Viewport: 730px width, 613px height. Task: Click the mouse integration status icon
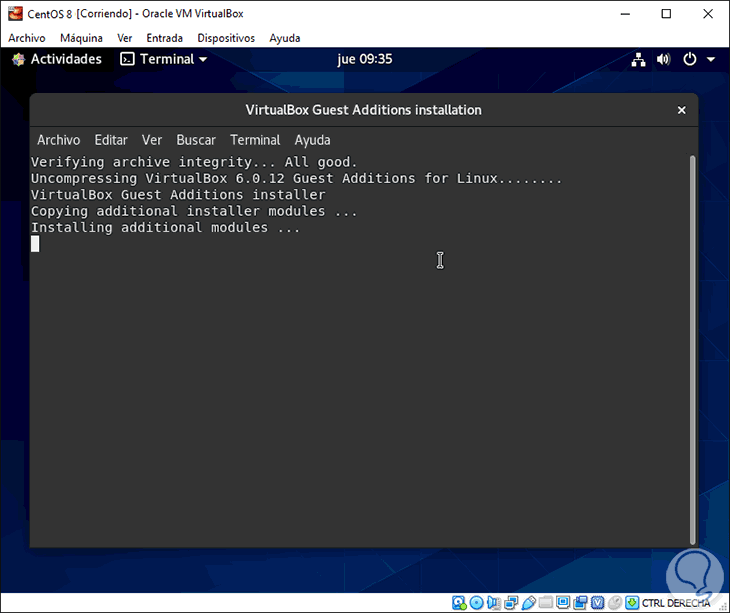(615, 603)
